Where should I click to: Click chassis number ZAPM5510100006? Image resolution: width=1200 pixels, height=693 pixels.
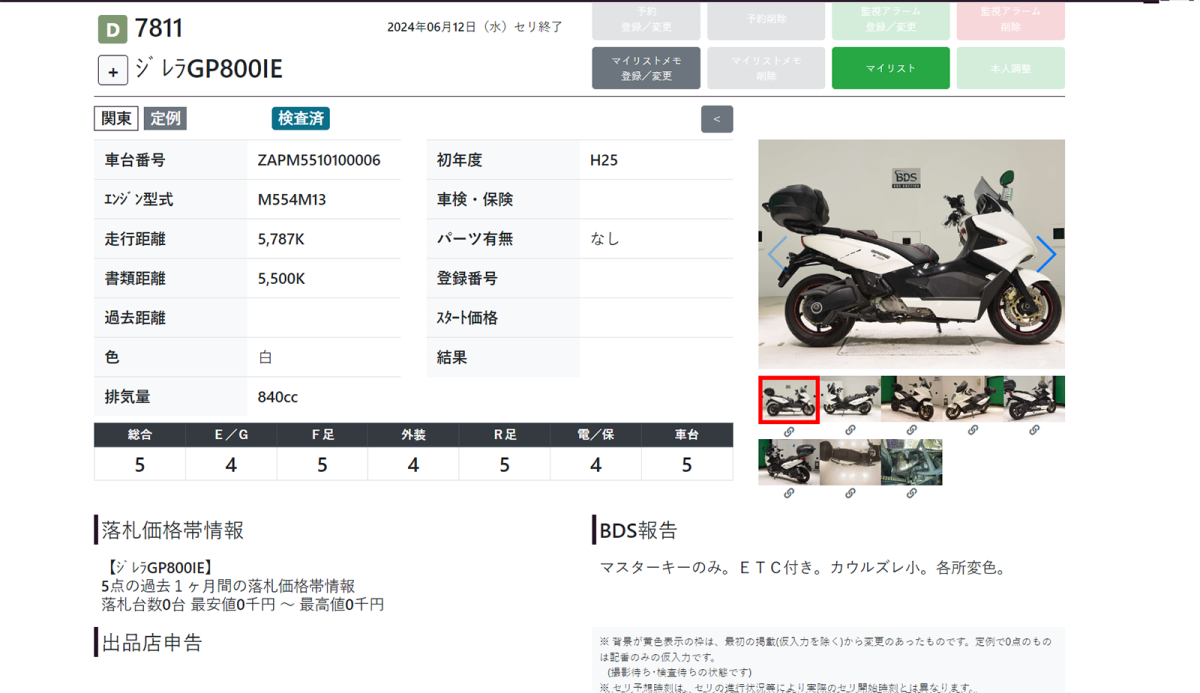(x=319, y=160)
